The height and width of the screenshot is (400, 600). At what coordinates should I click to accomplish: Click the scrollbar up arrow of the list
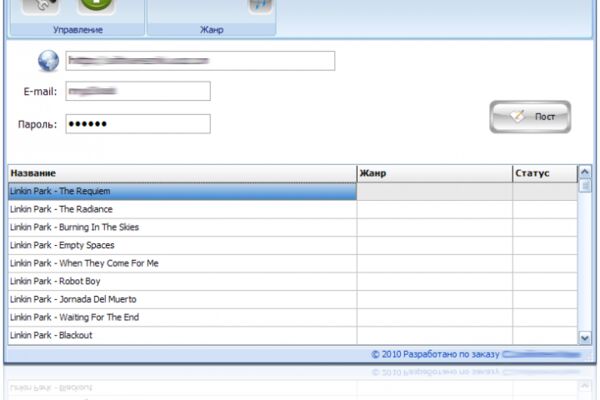click(585, 172)
